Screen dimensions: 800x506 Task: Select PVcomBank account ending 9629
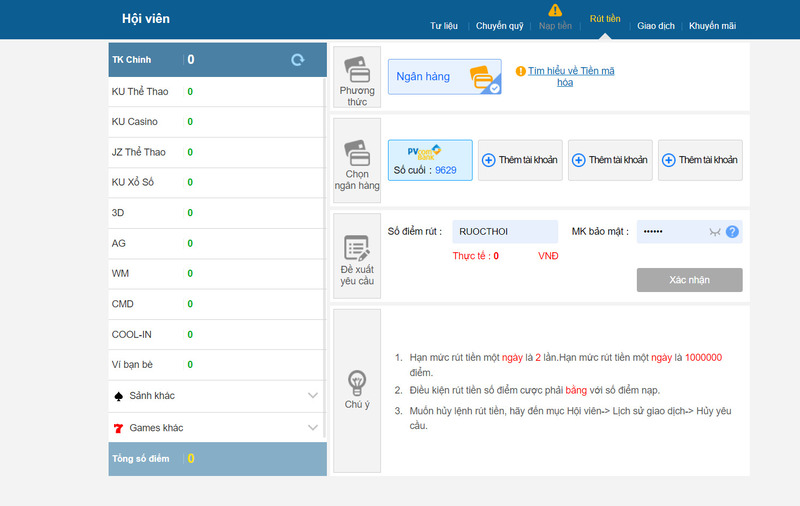pyautogui.click(x=430, y=160)
